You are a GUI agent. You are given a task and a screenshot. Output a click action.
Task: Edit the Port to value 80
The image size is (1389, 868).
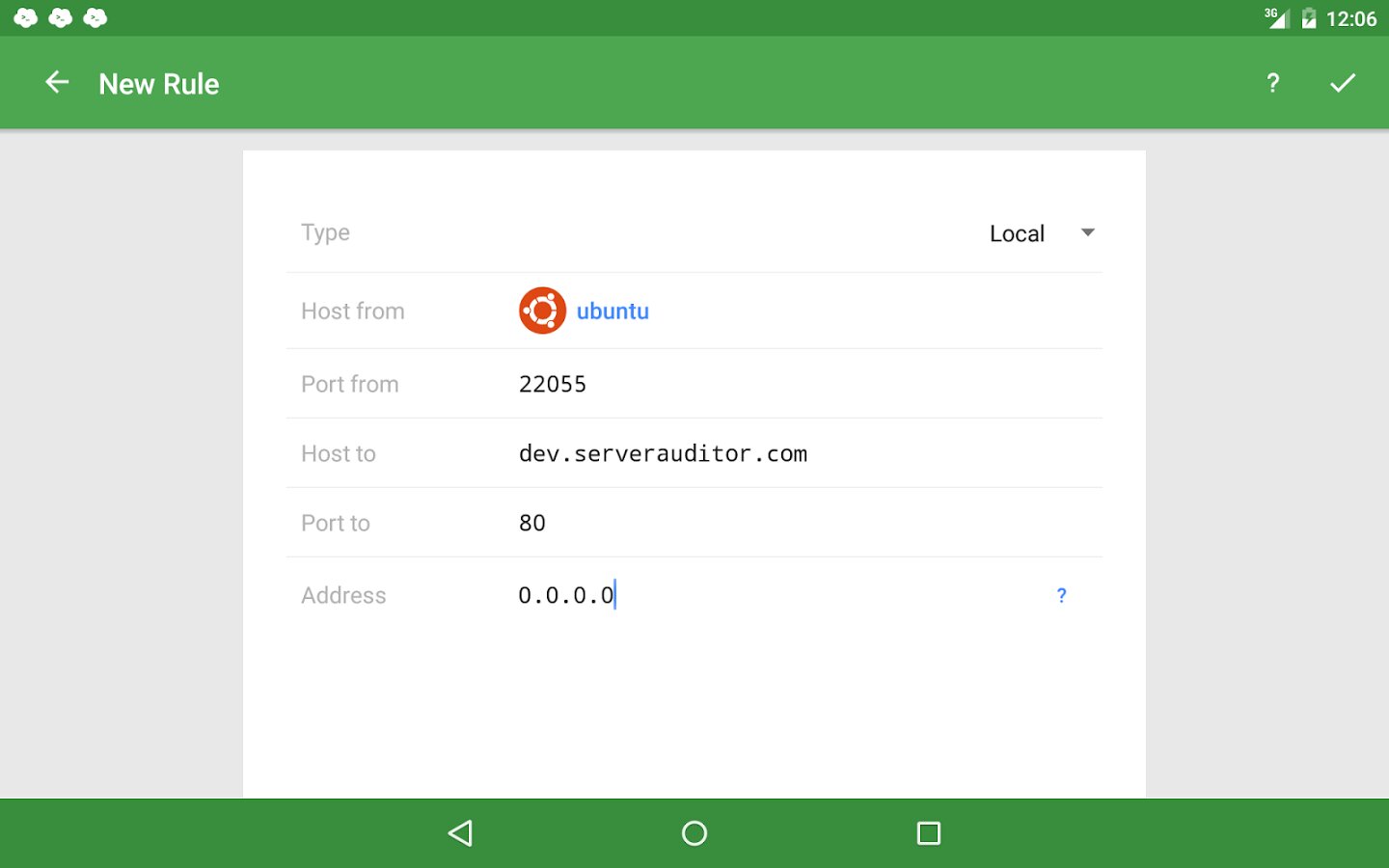point(532,523)
